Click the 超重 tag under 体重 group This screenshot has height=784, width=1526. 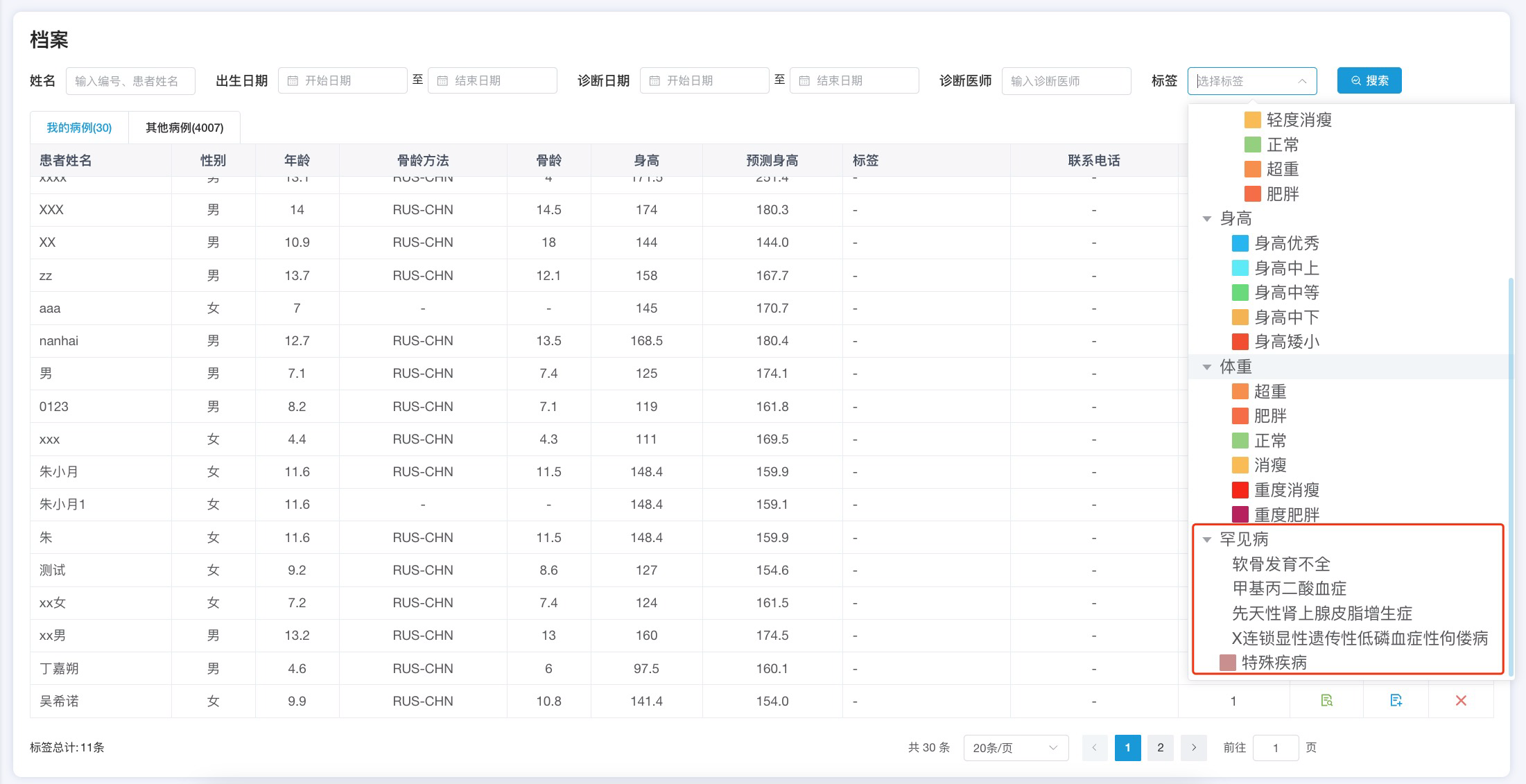(x=1259, y=392)
